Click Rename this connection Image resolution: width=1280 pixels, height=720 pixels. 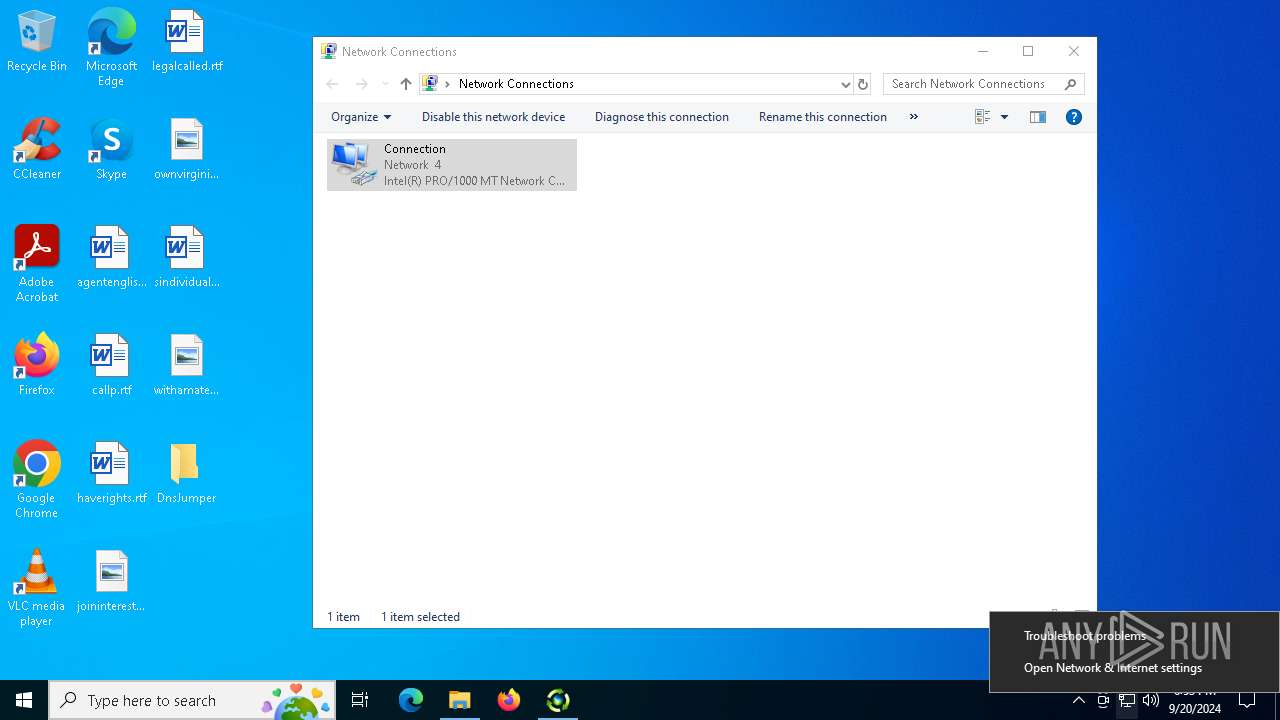coord(822,117)
